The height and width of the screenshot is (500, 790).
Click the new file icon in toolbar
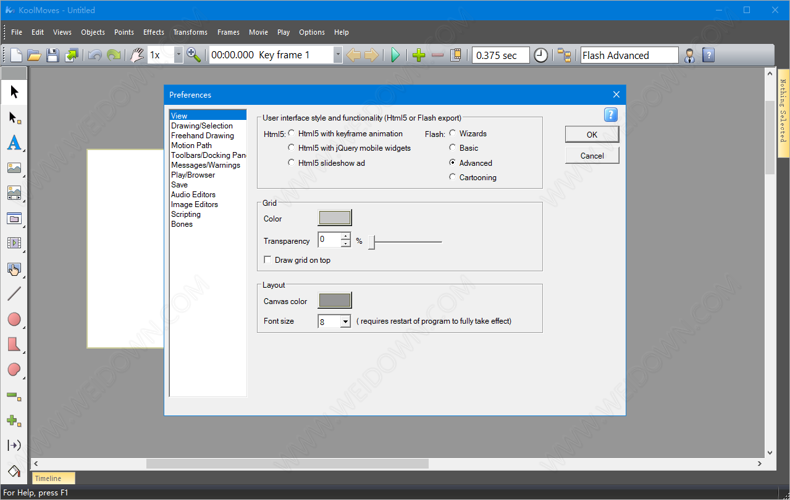coord(16,56)
